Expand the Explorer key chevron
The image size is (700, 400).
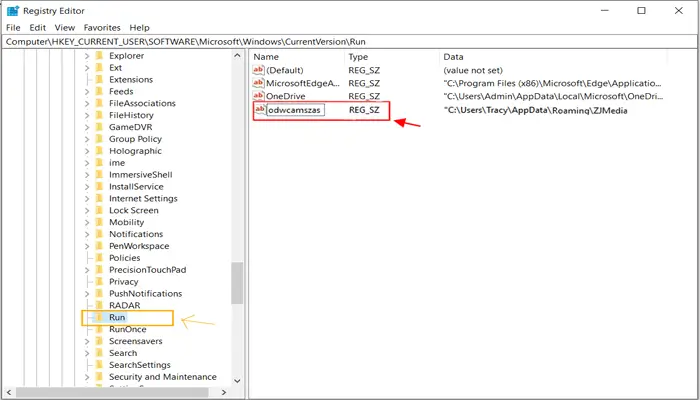(87, 56)
